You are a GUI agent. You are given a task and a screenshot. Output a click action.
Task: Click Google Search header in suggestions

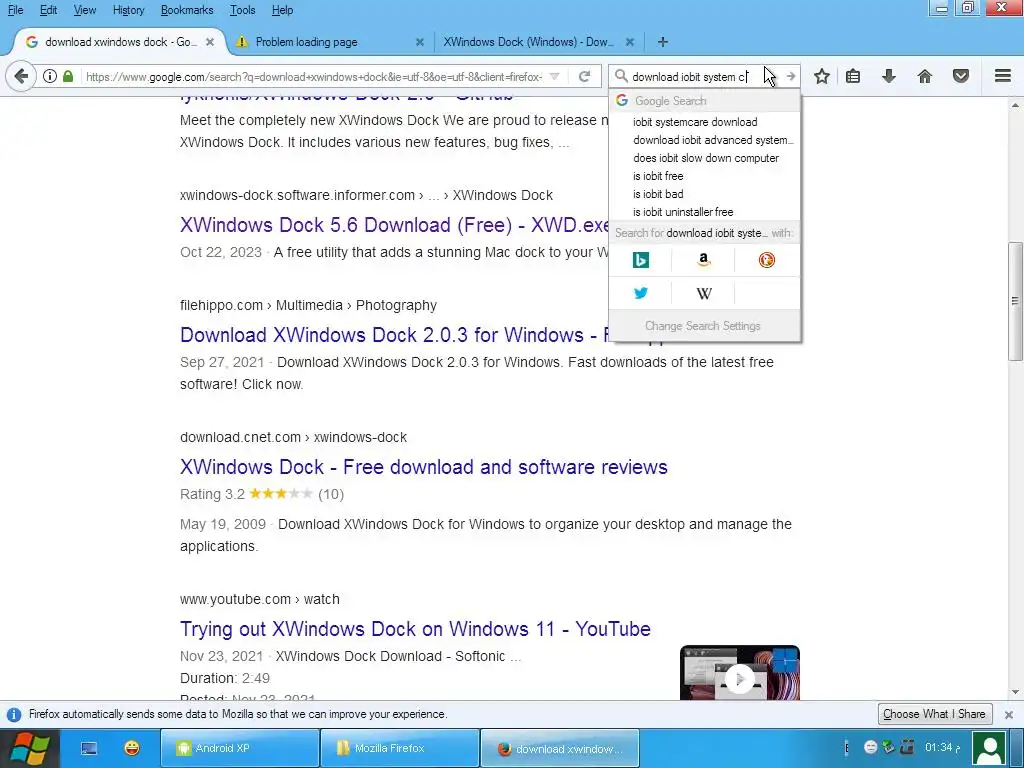[x=704, y=101]
